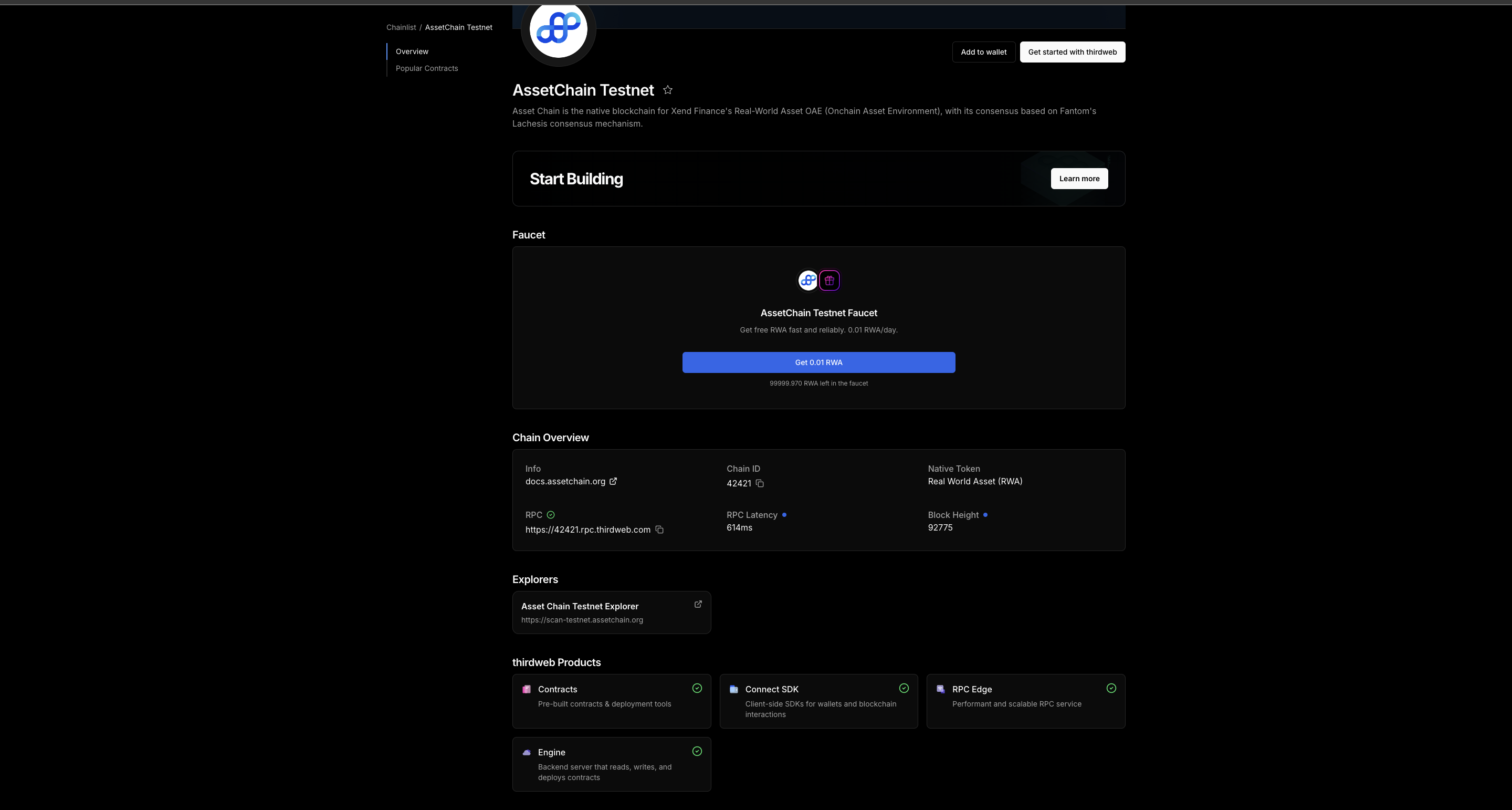Click the 92775 block height value
1512x810 pixels.
click(940, 528)
